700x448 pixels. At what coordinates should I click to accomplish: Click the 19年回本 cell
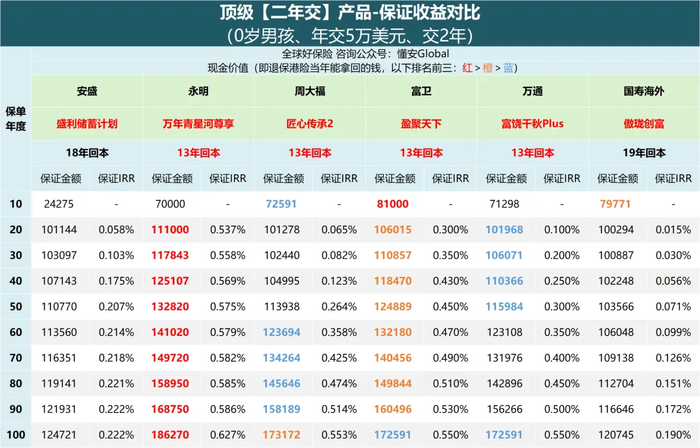pos(644,153)
